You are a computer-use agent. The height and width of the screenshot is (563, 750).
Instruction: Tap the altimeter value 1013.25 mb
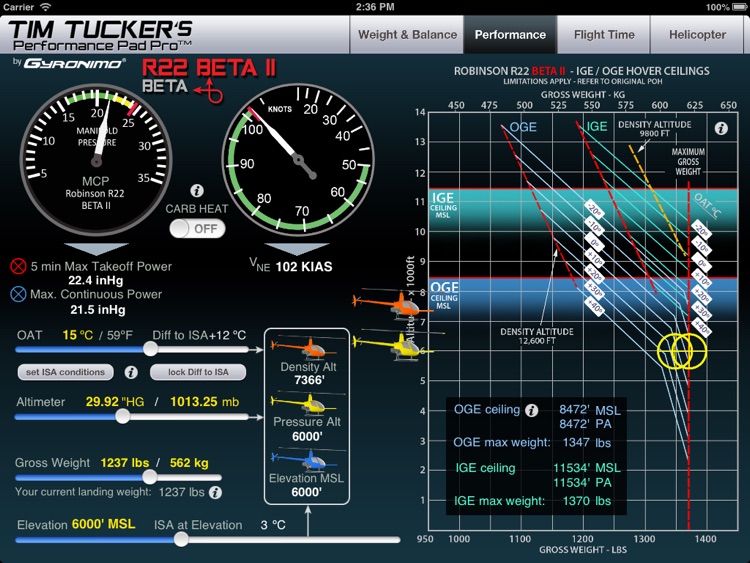coord(204,402)
